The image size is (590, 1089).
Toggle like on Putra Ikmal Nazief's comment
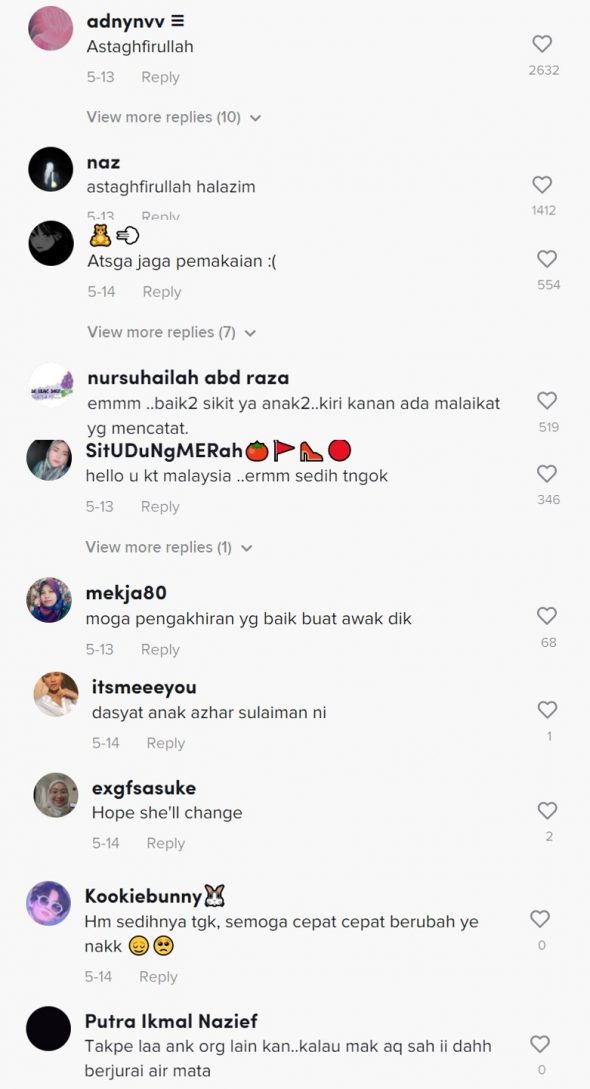pos(540,1045)
